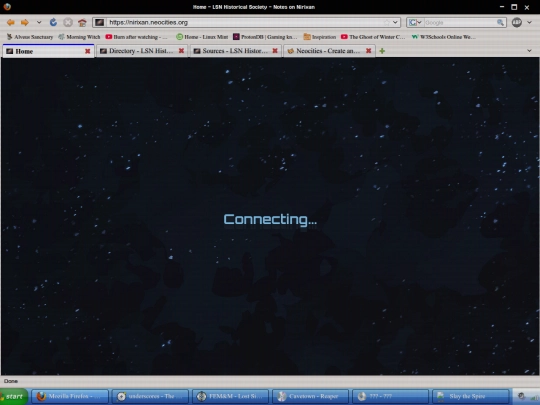Show the list of all tabs arrow
The height and width of the screenshot is (405, 540).
click(529, 51)
